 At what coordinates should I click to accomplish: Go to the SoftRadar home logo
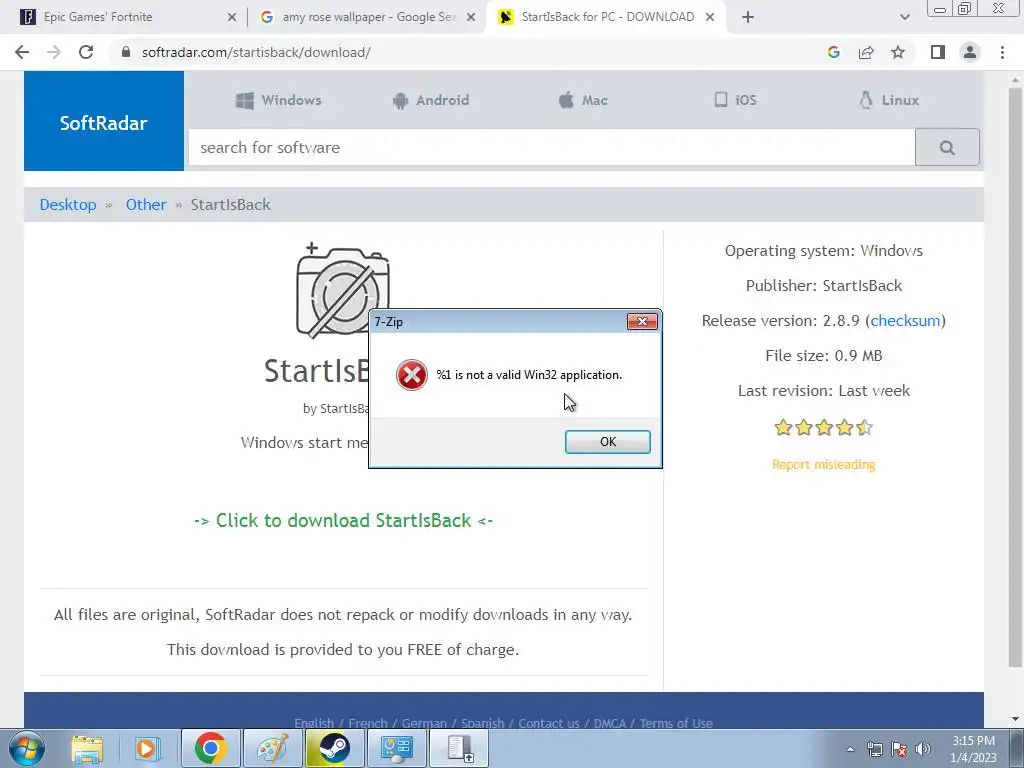[104, 121]
